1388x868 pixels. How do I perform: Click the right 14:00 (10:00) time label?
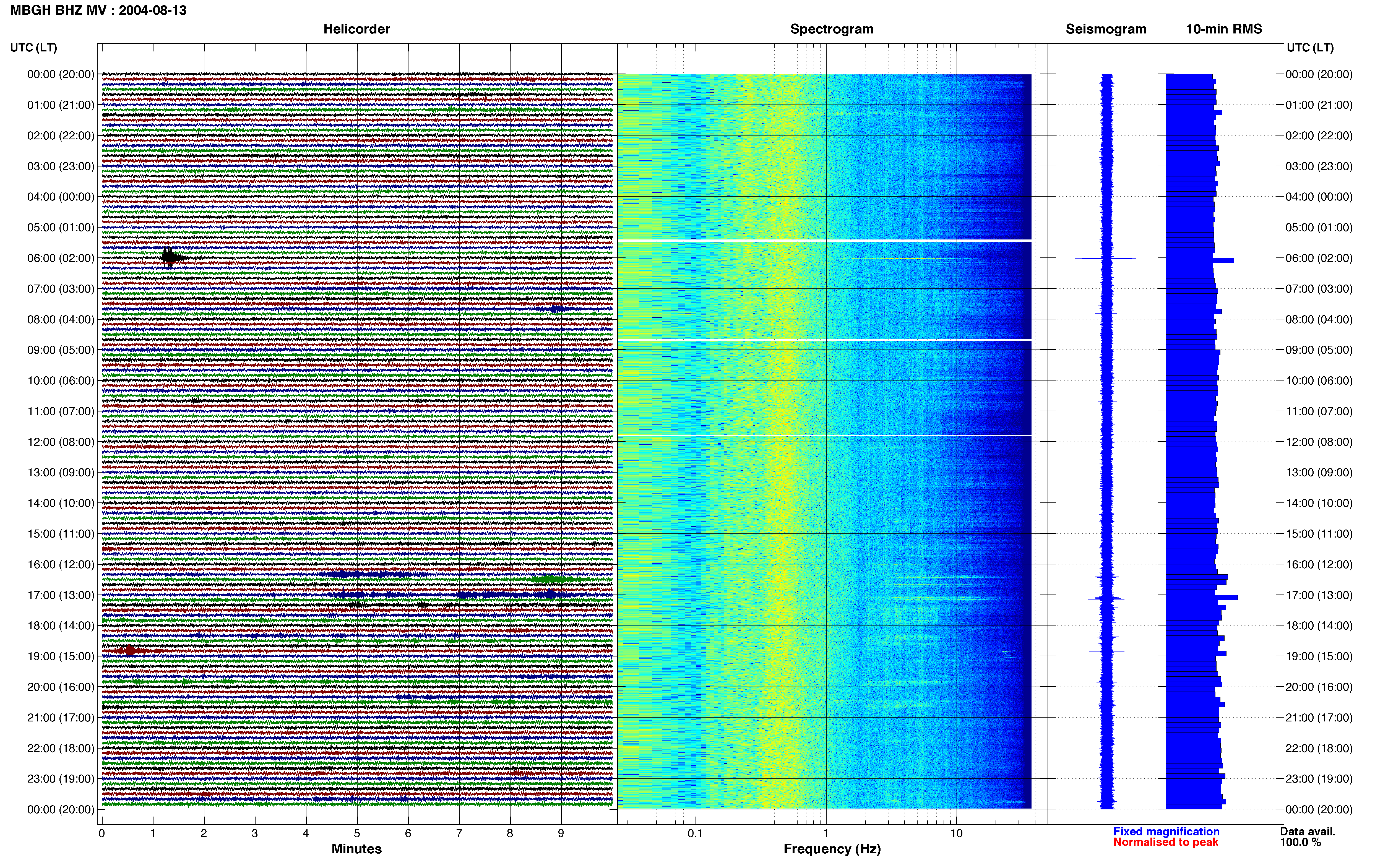(1319, 504)
